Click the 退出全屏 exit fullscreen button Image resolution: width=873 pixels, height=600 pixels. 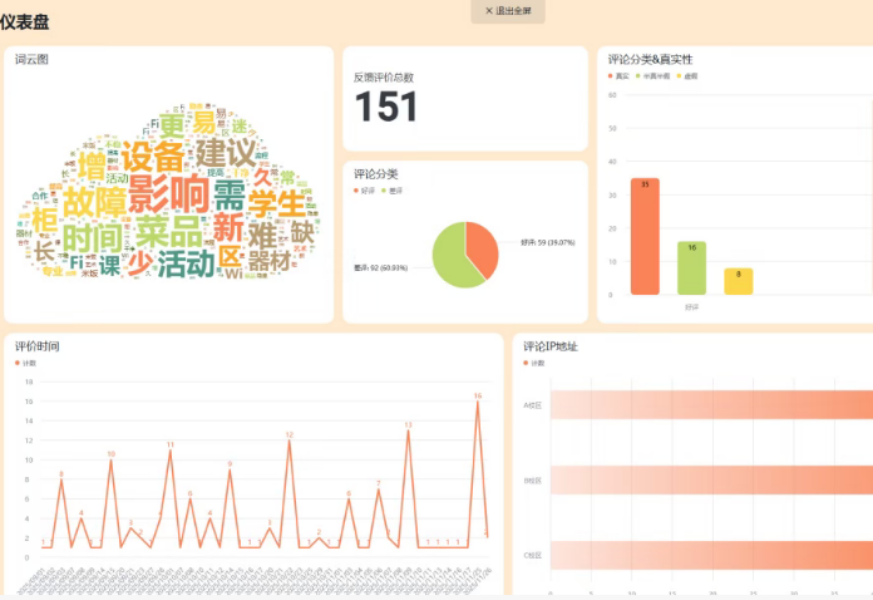508,11
